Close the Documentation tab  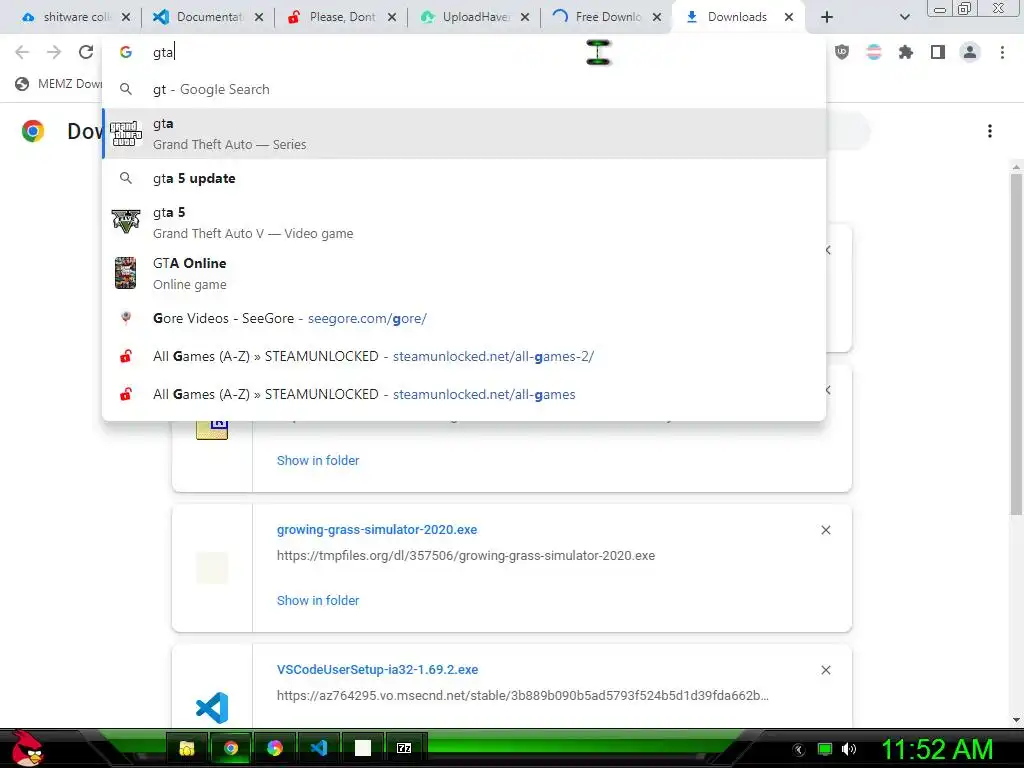259,17
